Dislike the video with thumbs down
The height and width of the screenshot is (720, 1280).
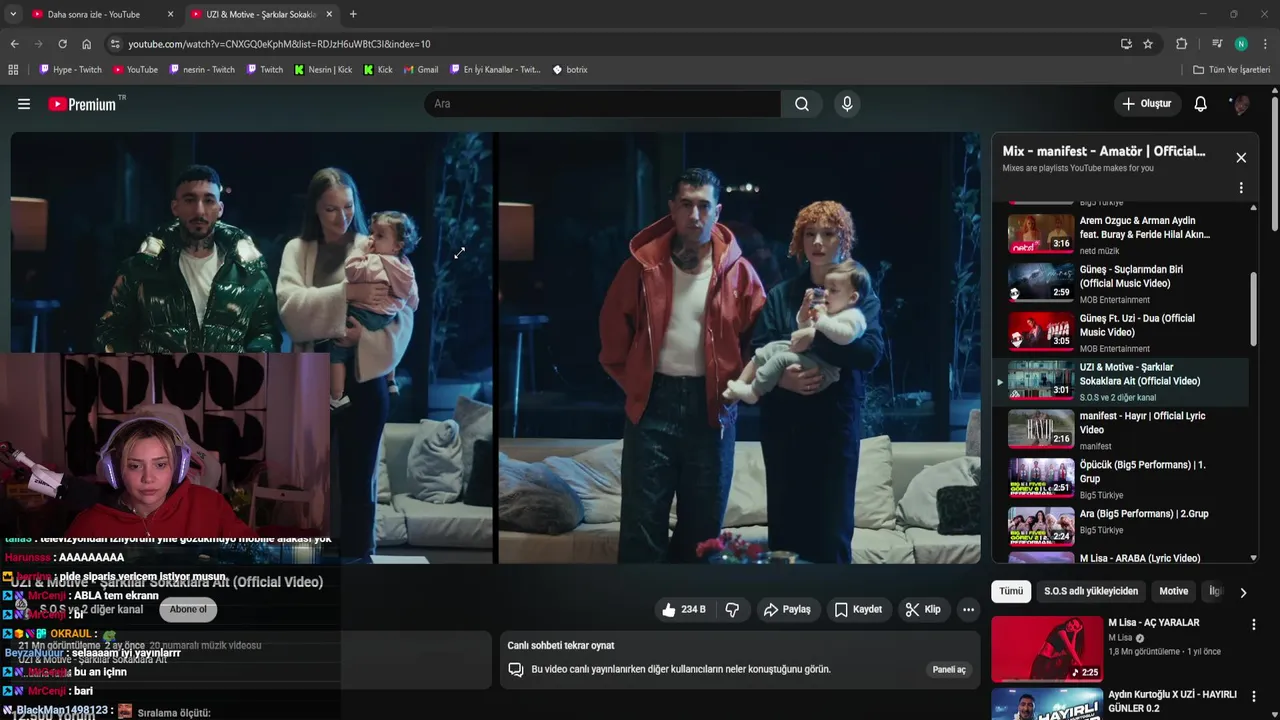pyautogui.click(x=732, y=609)
